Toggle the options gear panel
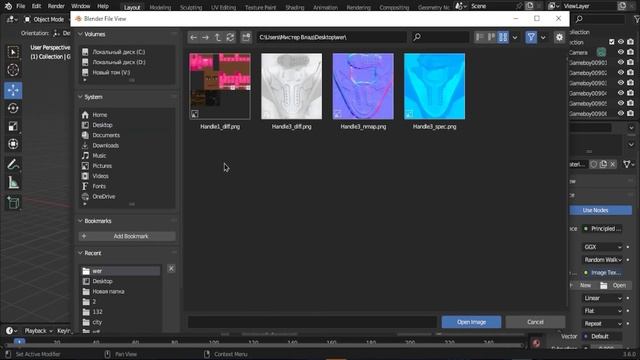The height and width of the screenshot is (360, 640). tap(559, 37)
